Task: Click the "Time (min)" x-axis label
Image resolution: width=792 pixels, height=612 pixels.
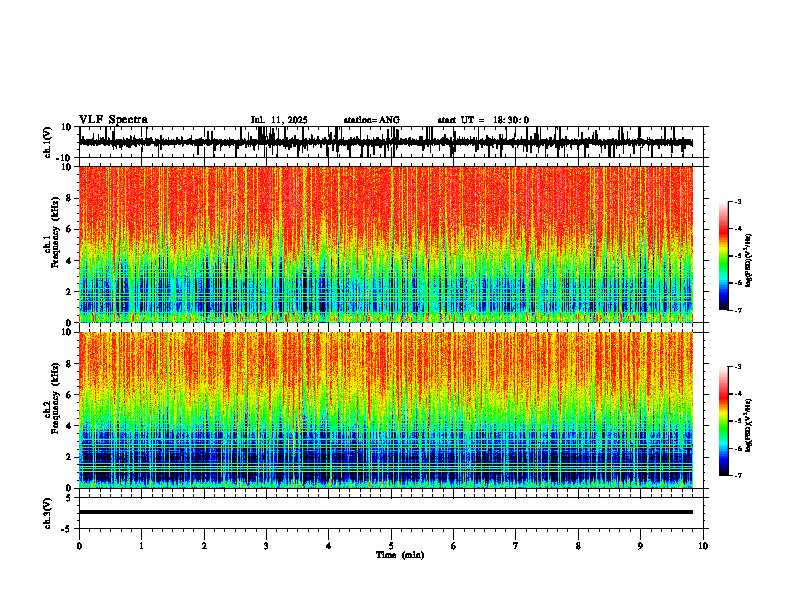Action: tap(400, 555)
